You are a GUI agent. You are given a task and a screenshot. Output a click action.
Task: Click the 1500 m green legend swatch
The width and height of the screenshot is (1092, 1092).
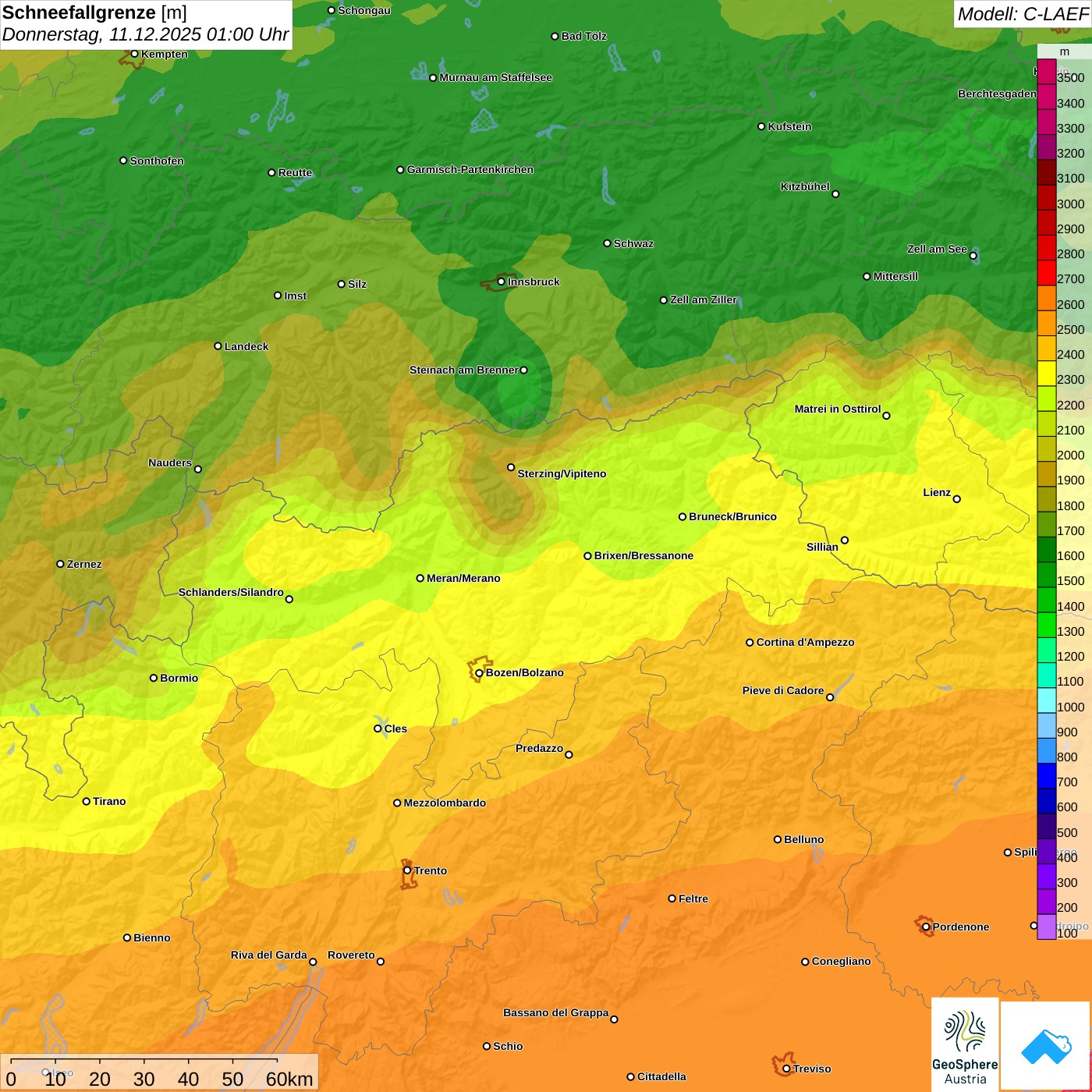pyautogui.click(x=1046, y=575)
